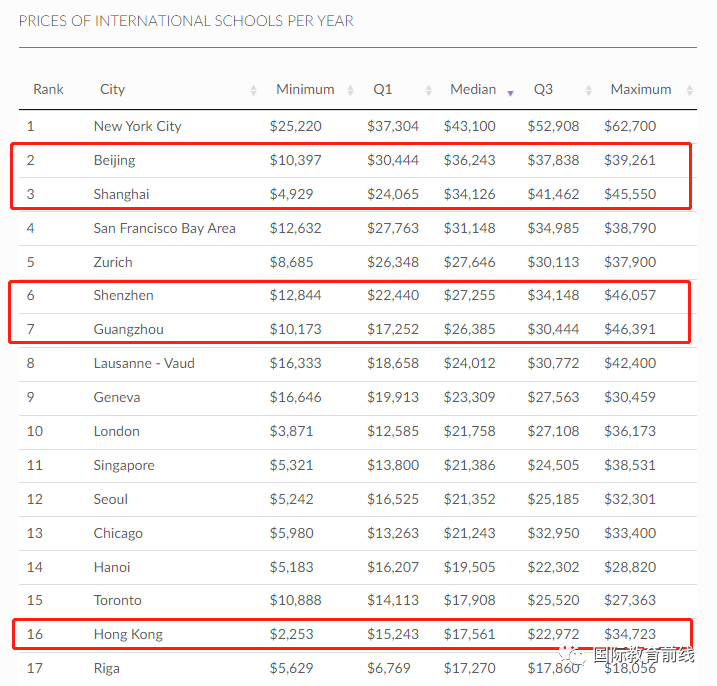717x686 pixels.
Task: Select the Rank column header
Action: [48, 89]
